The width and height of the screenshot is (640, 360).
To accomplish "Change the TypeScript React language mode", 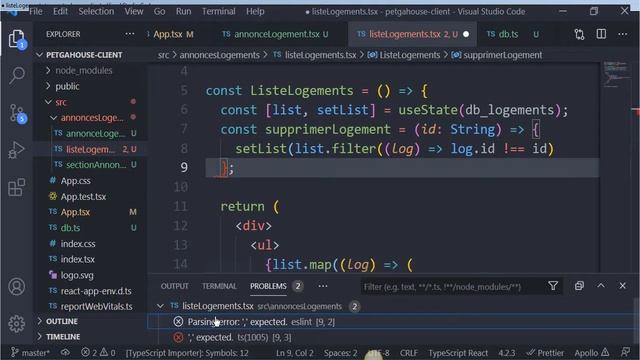I will tap(458, 353).
